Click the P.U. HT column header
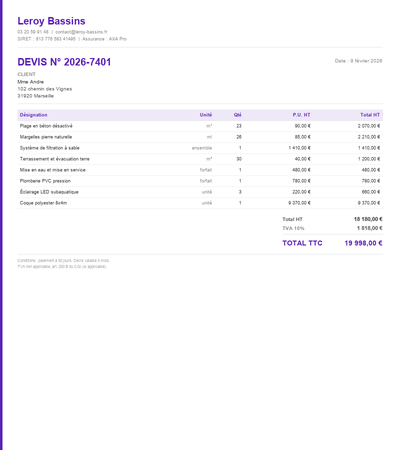 301,115
